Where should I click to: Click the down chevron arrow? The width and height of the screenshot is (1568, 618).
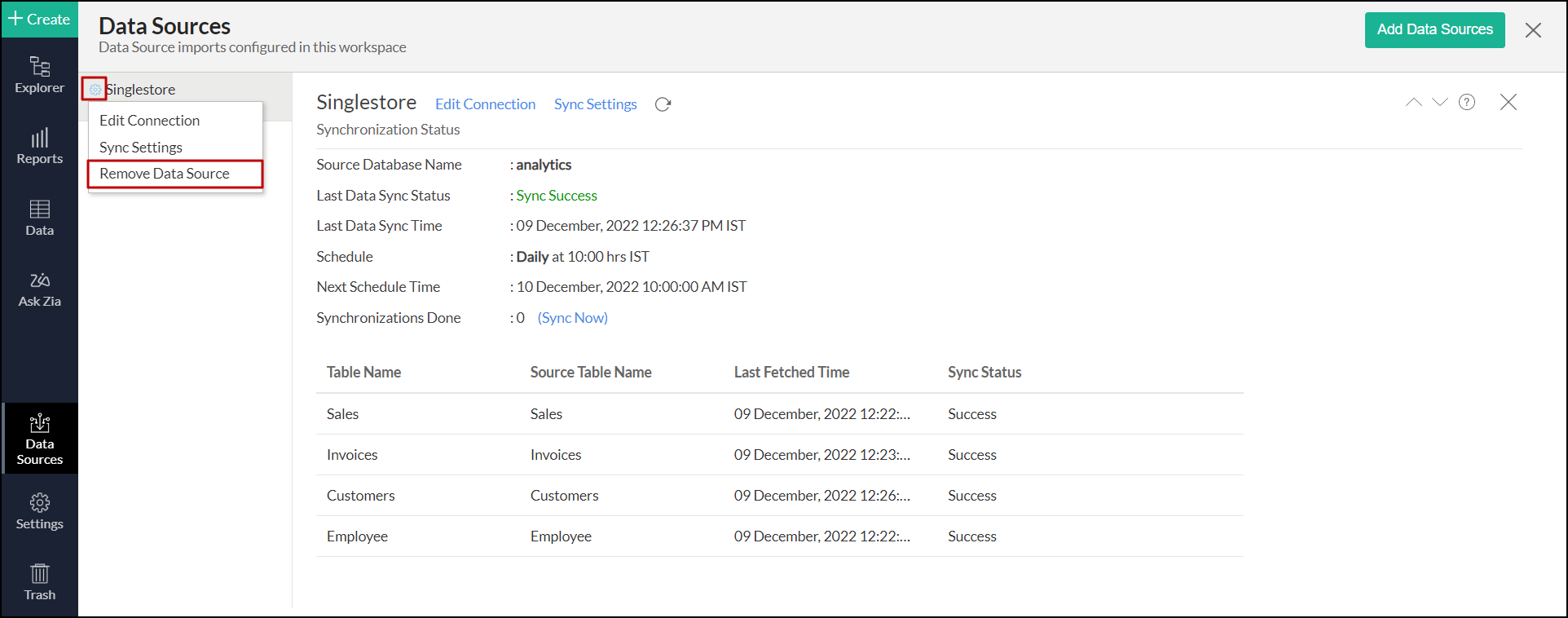1439,102
